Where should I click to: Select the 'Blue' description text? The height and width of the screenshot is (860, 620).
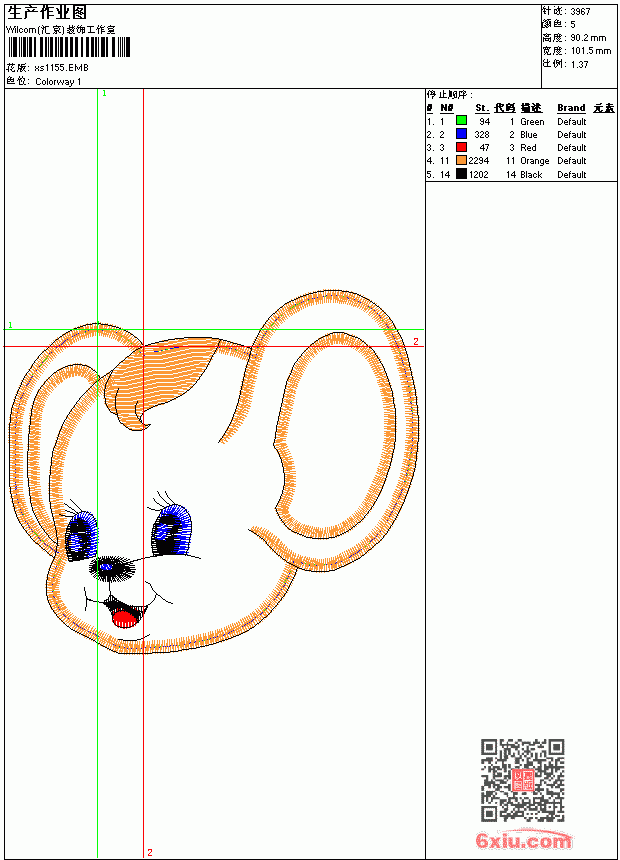529,135
